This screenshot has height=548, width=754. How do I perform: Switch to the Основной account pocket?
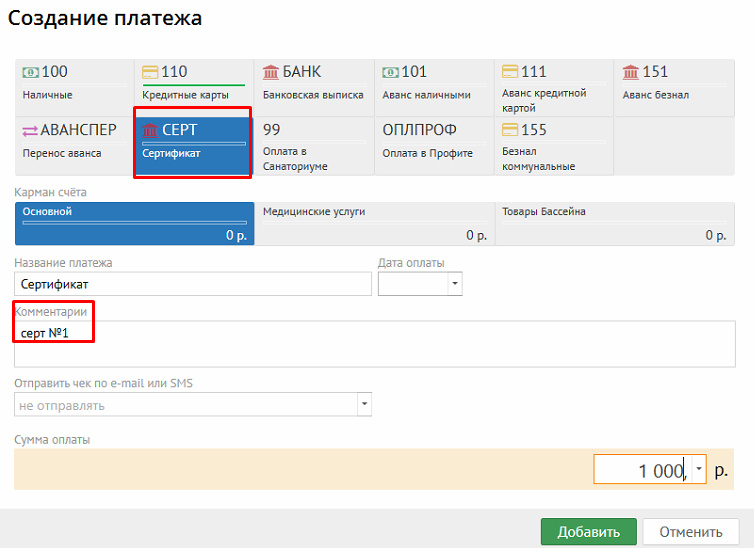click(134, 223)
